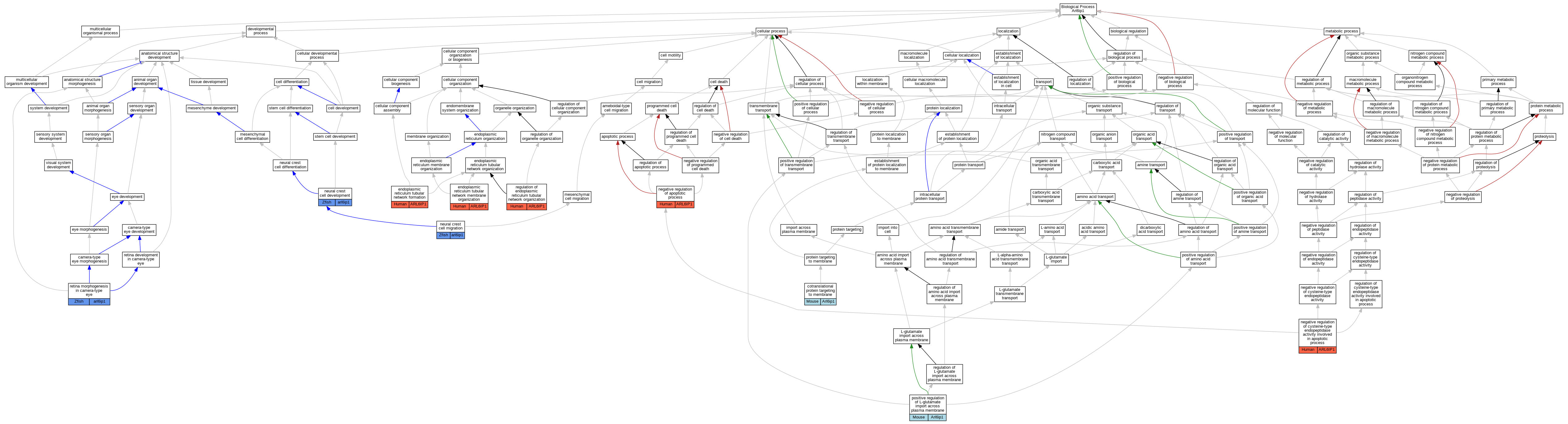The width and height of the screenshot is (1568, 424).
Task: Select the 'amide transport' node
Action: pyautogui.click(x=1009, y=230)
